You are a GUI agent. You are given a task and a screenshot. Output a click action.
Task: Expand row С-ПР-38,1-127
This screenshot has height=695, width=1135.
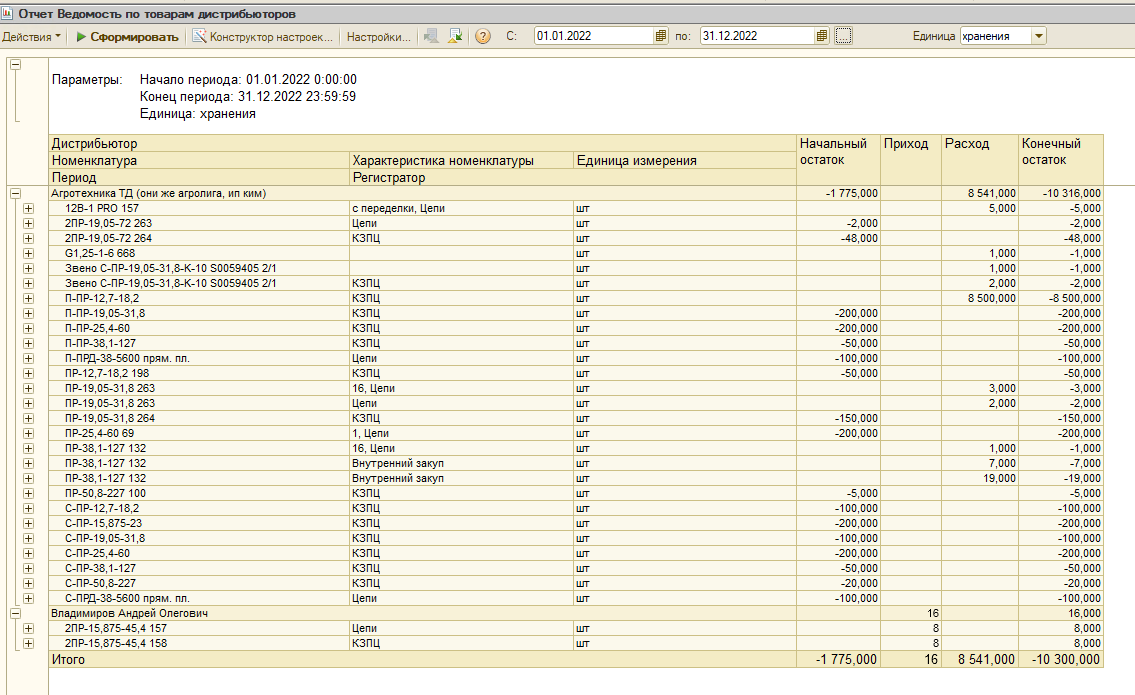click(28, 568)
